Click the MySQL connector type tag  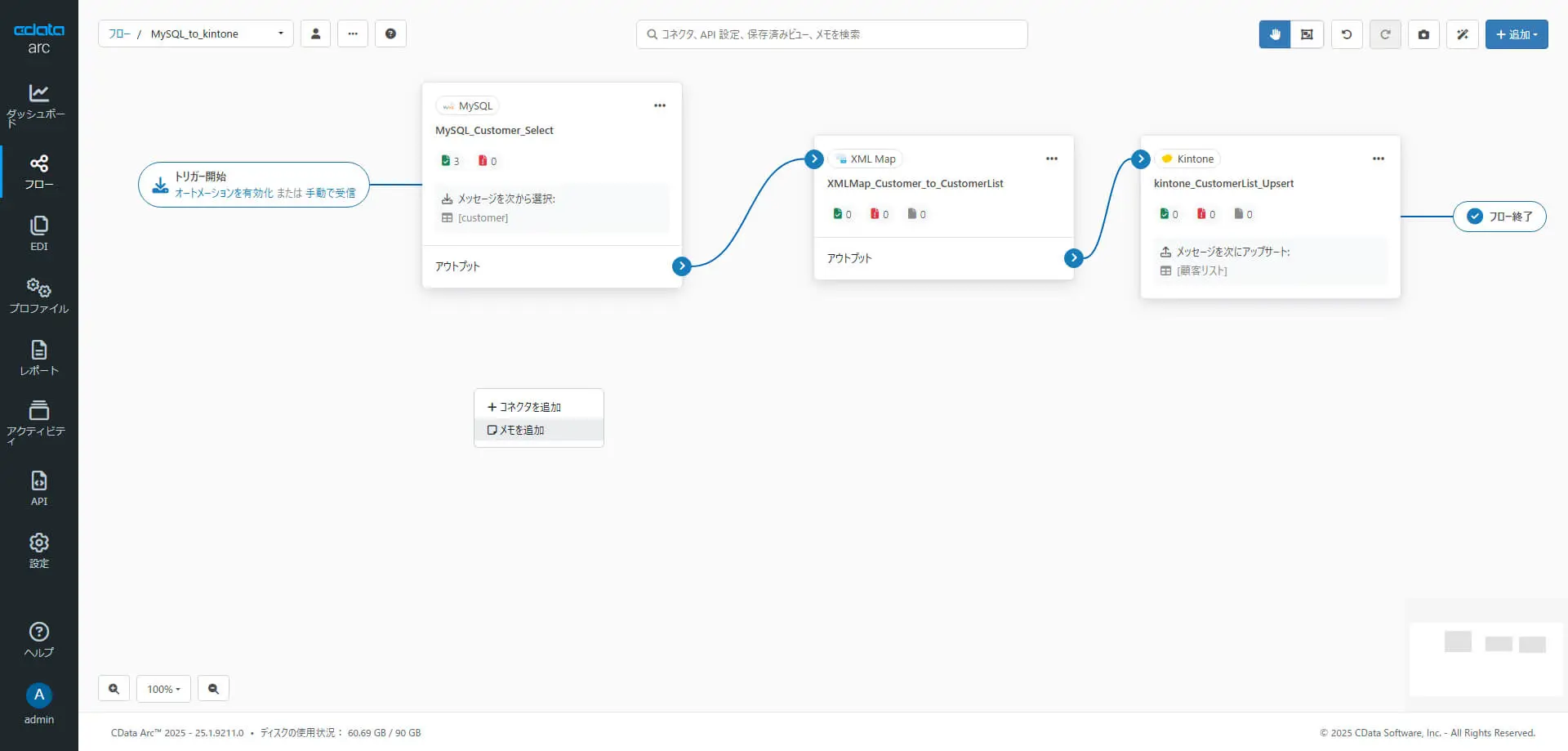[467, 105]
